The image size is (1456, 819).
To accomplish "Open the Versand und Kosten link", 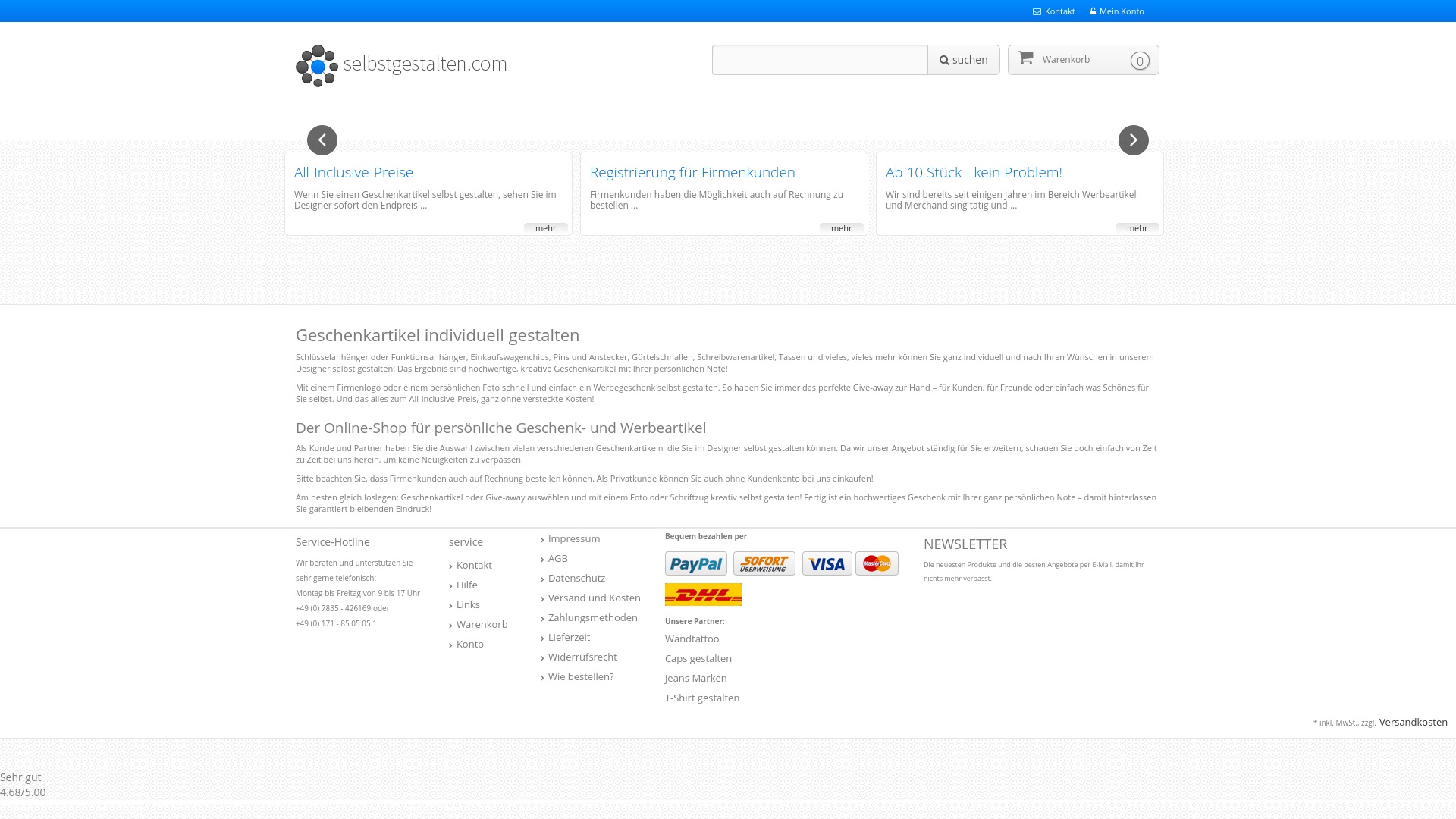I will click(594, 598).
